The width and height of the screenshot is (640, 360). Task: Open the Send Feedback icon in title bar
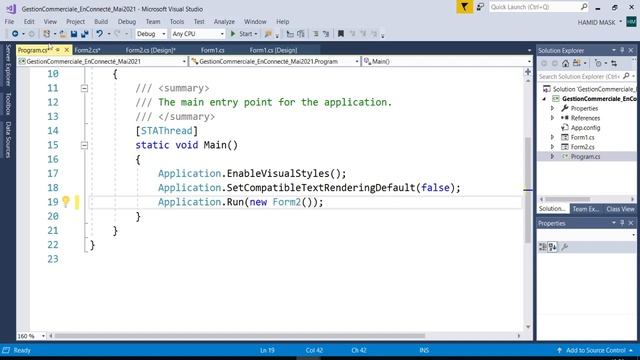[480, 7]
